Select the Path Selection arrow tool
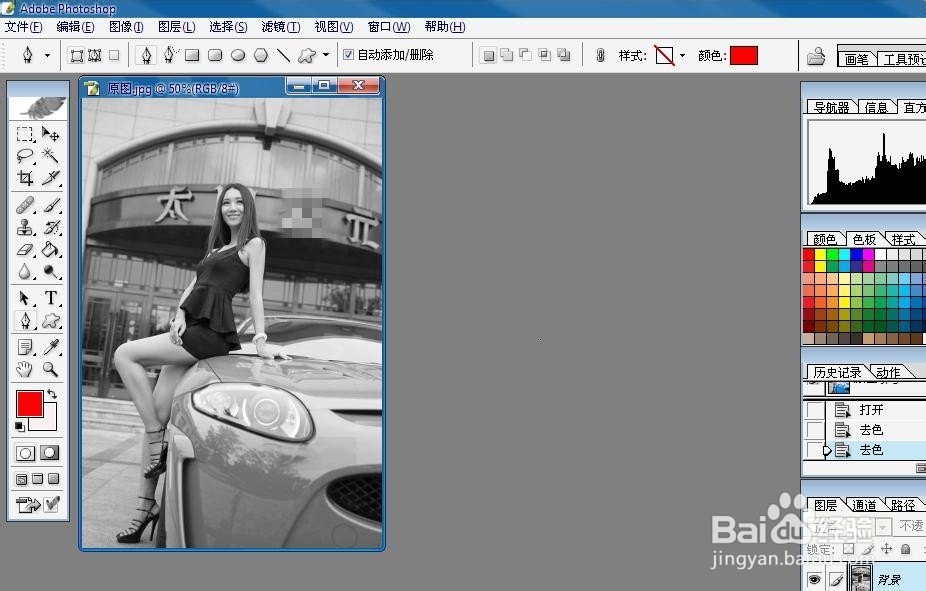 25,298
